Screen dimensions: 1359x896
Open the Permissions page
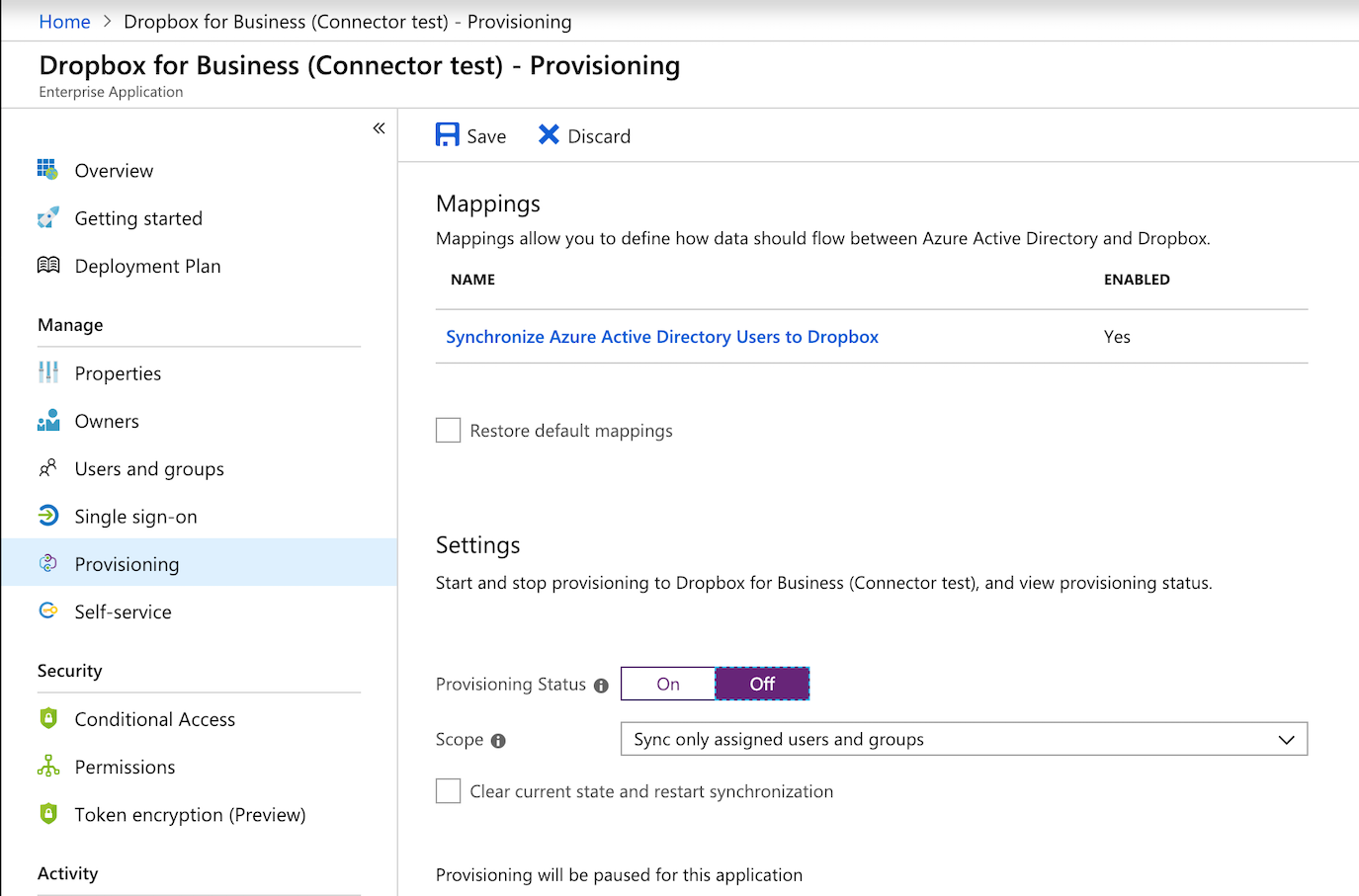[125, 768]
